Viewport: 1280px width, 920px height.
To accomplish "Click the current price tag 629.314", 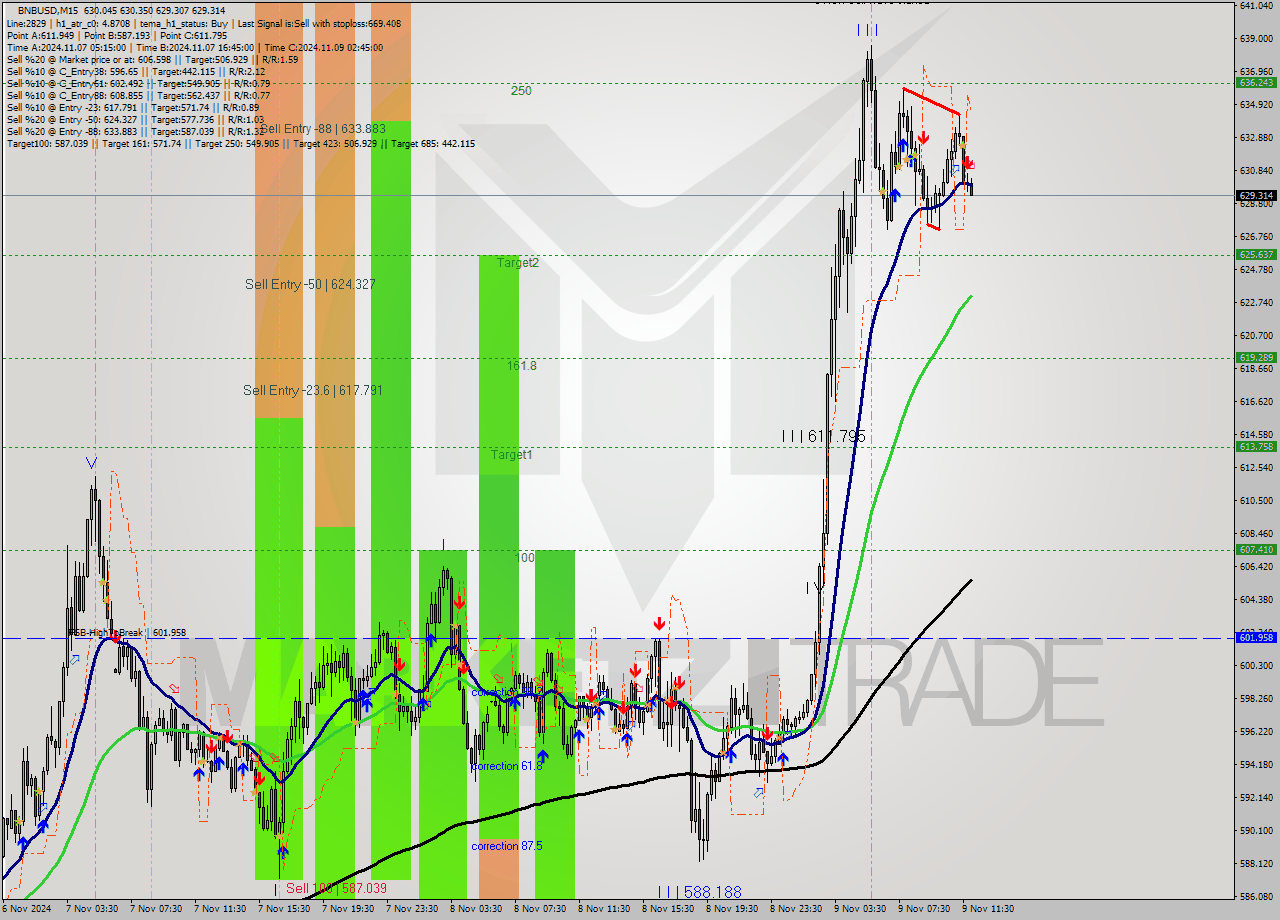I will tap(1256, 196).
